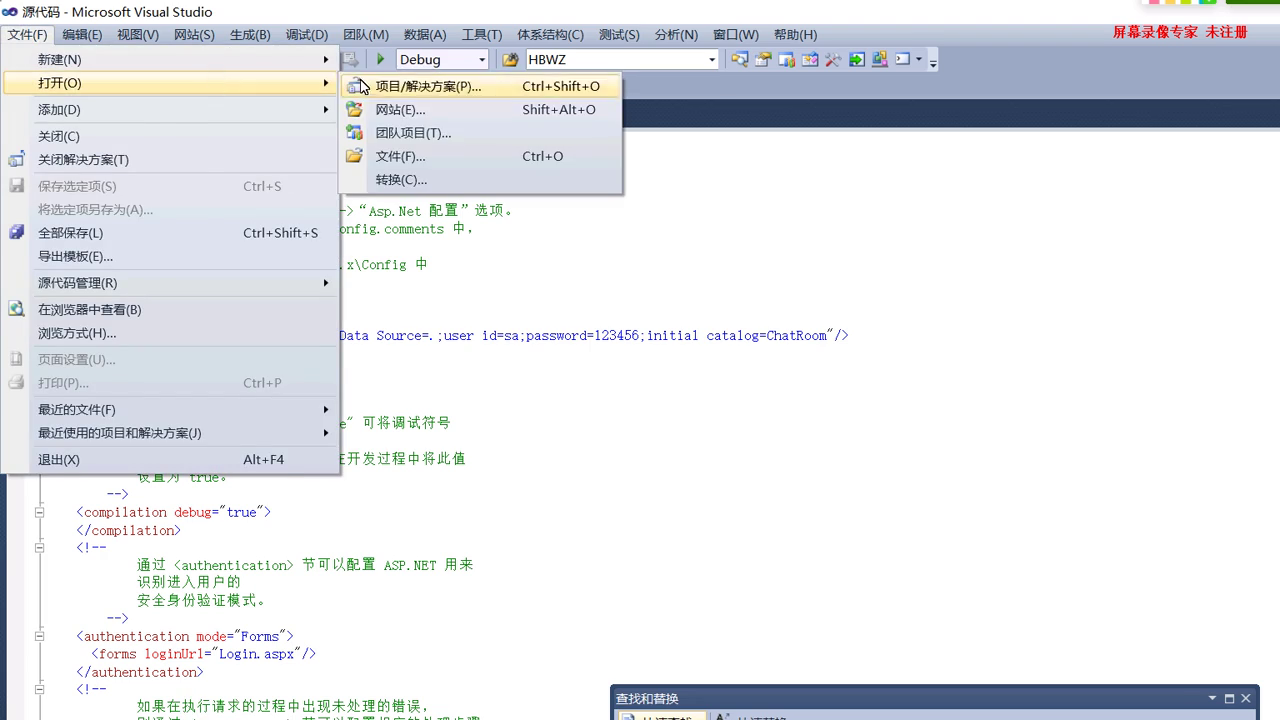Expand the 新建(N) submenu

click(x=326, y=60)
